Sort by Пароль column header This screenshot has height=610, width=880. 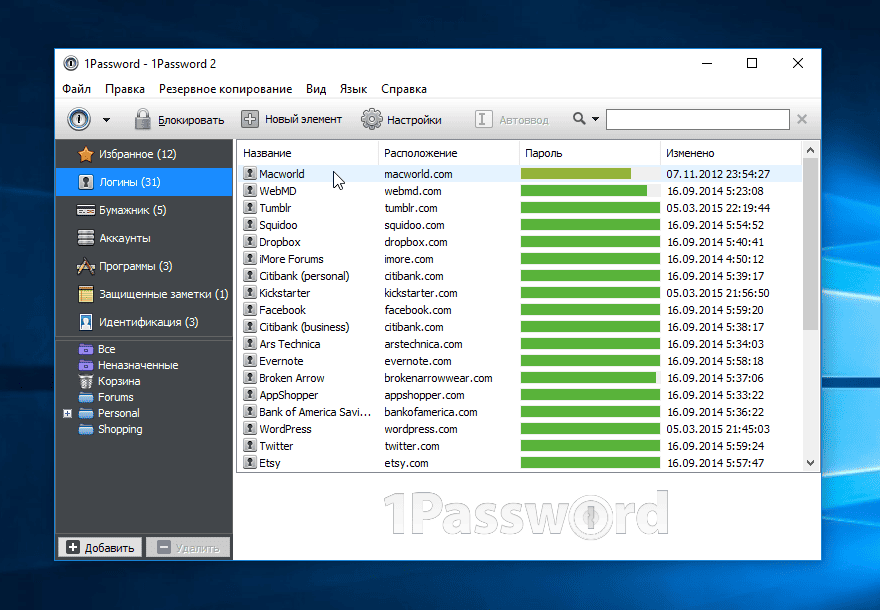[590, 153]
